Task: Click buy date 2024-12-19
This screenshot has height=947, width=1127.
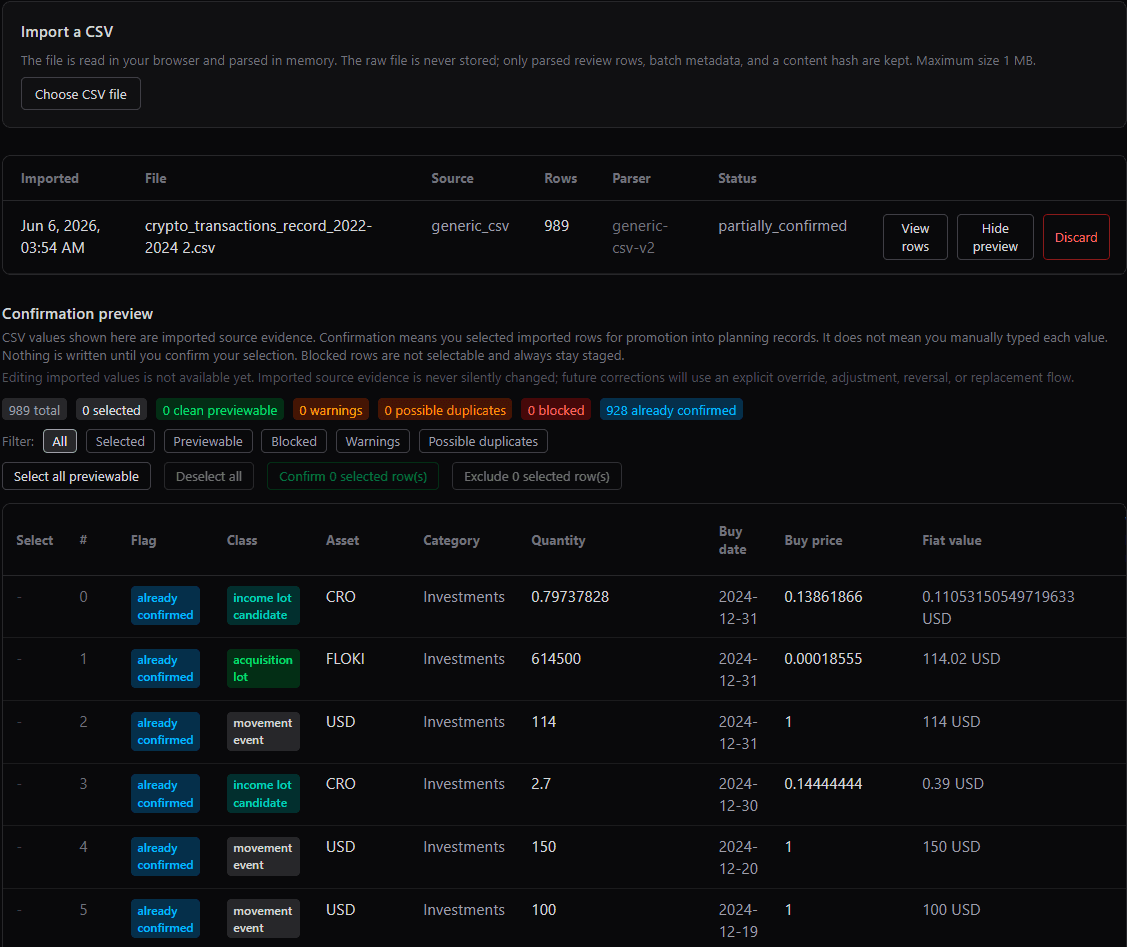Action: click(x=738, y=920)
